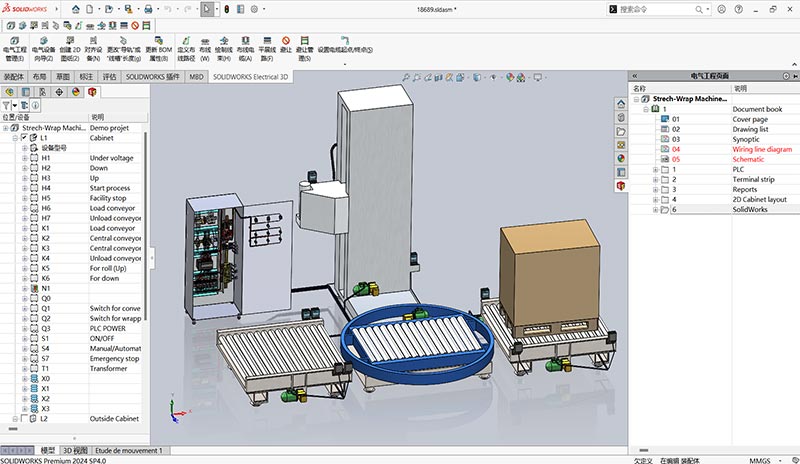Click the zoom to fit magnifier icon
The width and height of the screenshot is (800, 464).
click(406, 78)
